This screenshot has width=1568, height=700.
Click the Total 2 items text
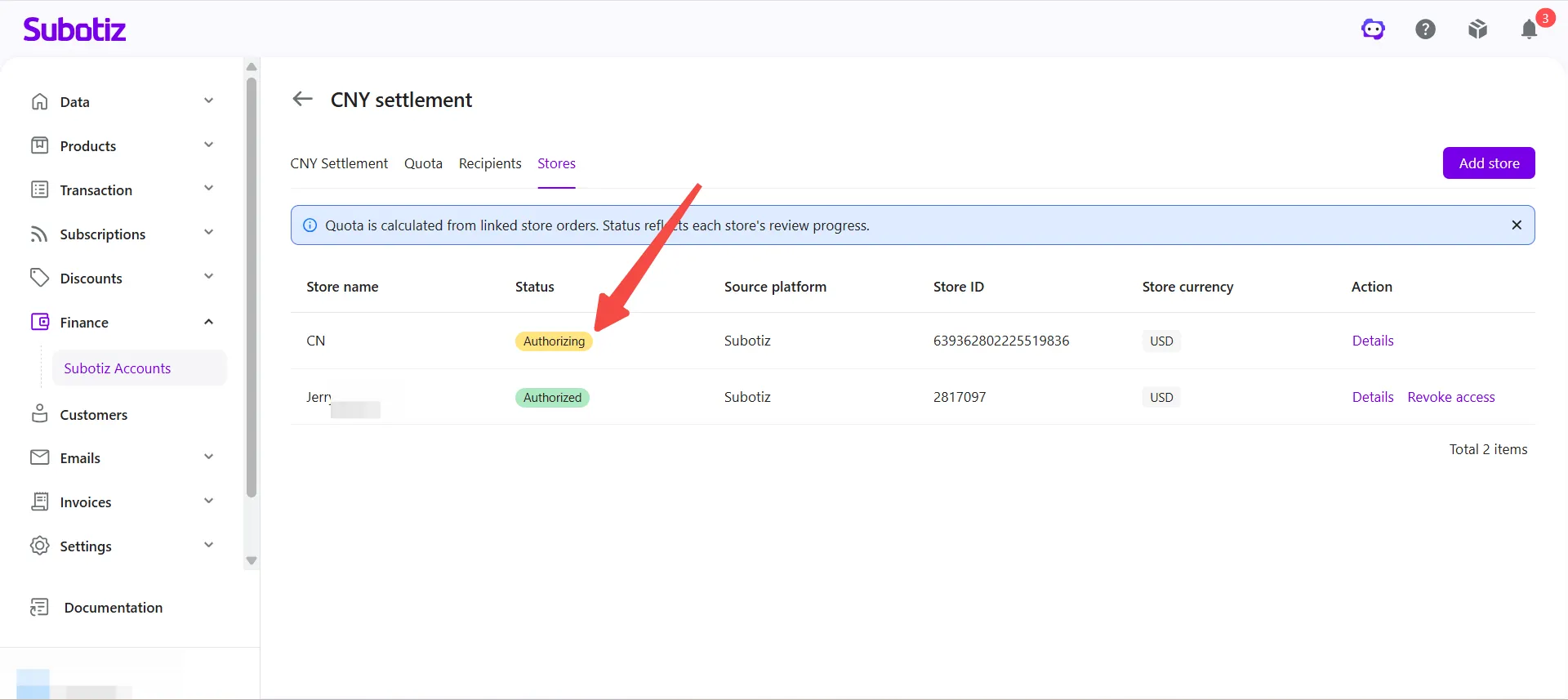(x=1488, y=449)
